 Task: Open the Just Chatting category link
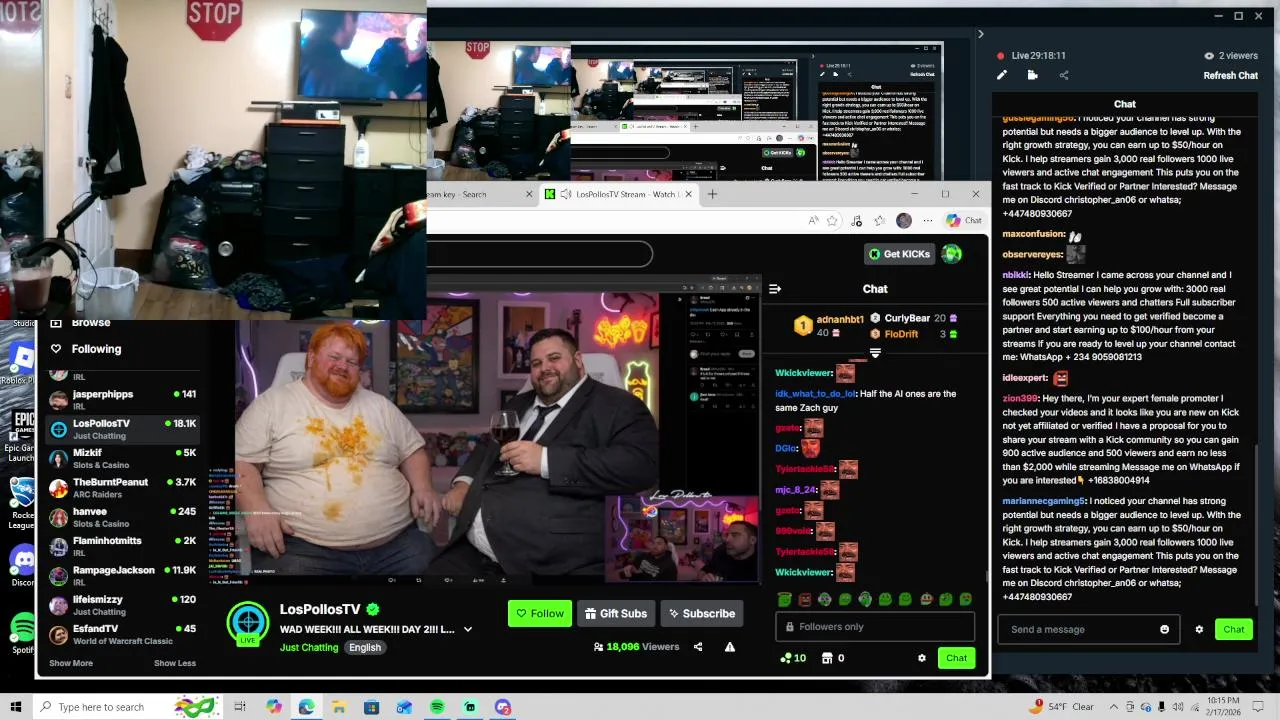pos(309,647)
